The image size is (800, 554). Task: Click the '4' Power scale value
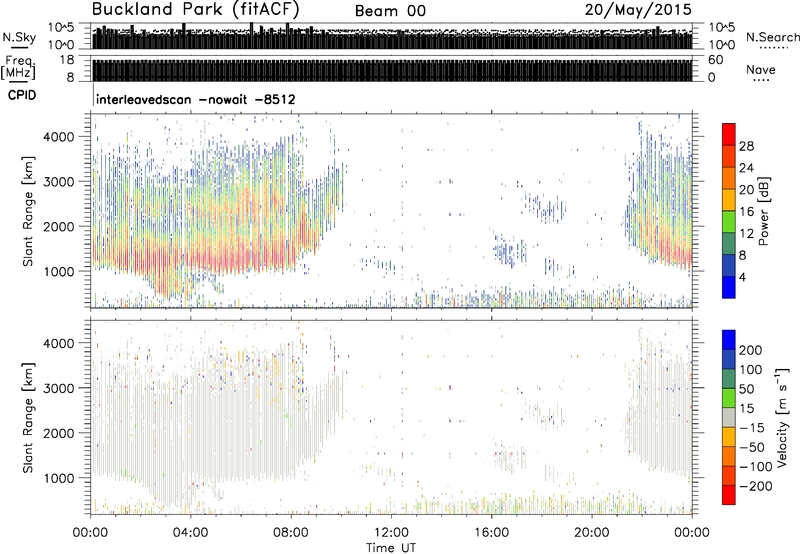point(742,277)
